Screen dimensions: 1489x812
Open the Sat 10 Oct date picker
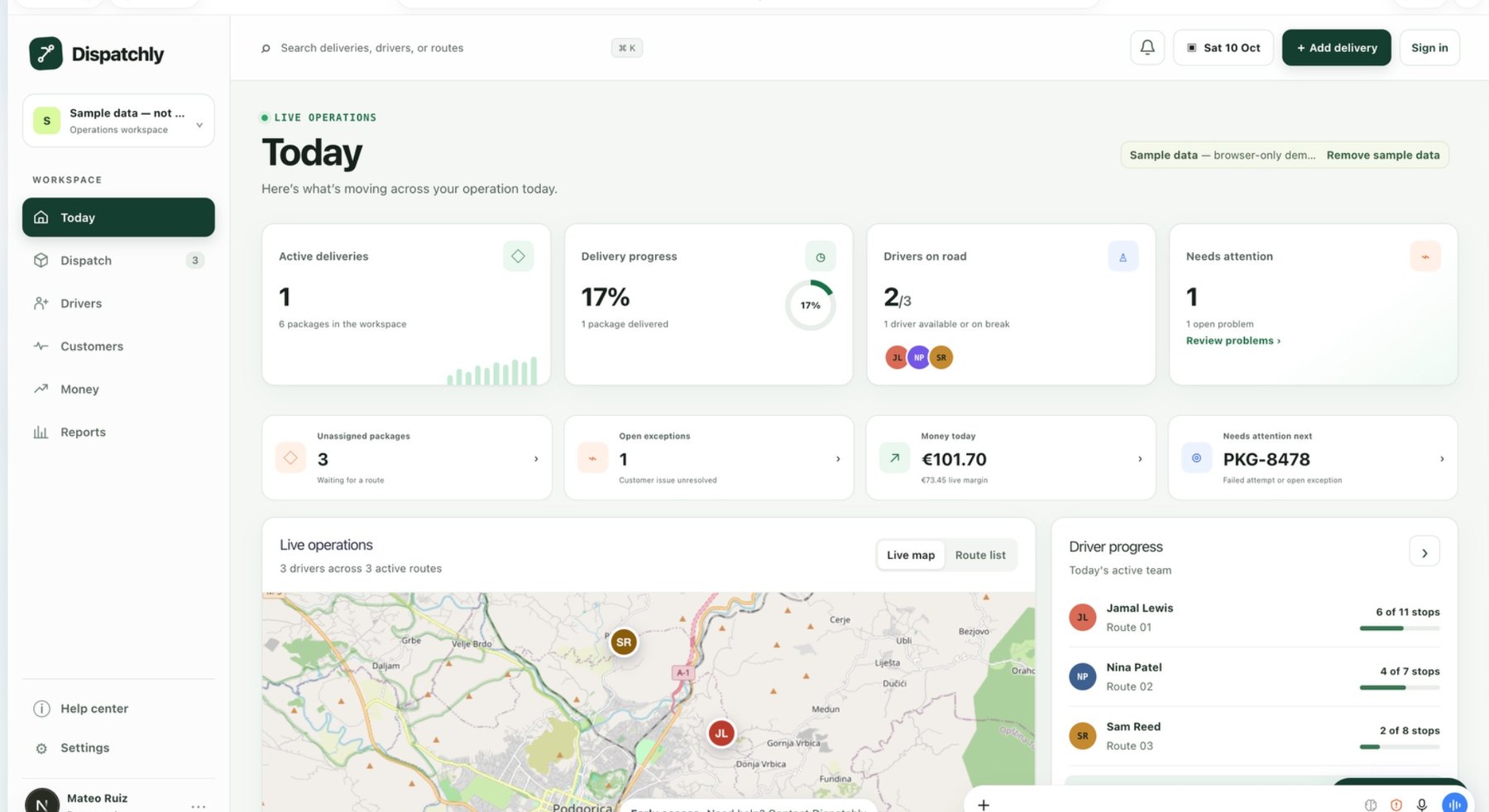1223,48
